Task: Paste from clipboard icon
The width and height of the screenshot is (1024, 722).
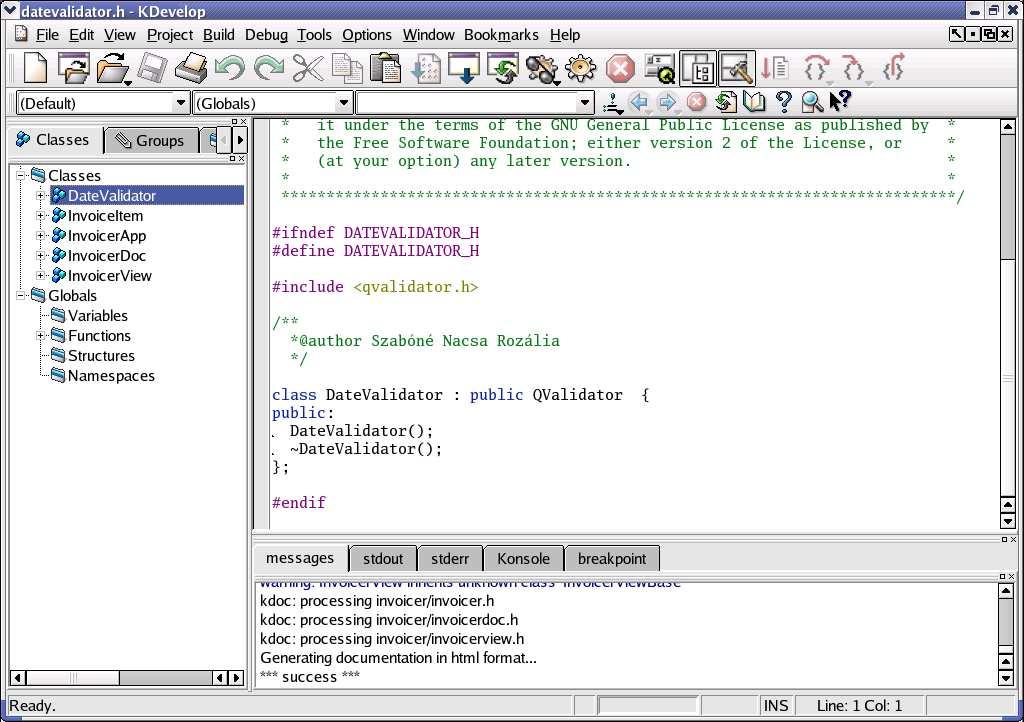Action: 385,68
